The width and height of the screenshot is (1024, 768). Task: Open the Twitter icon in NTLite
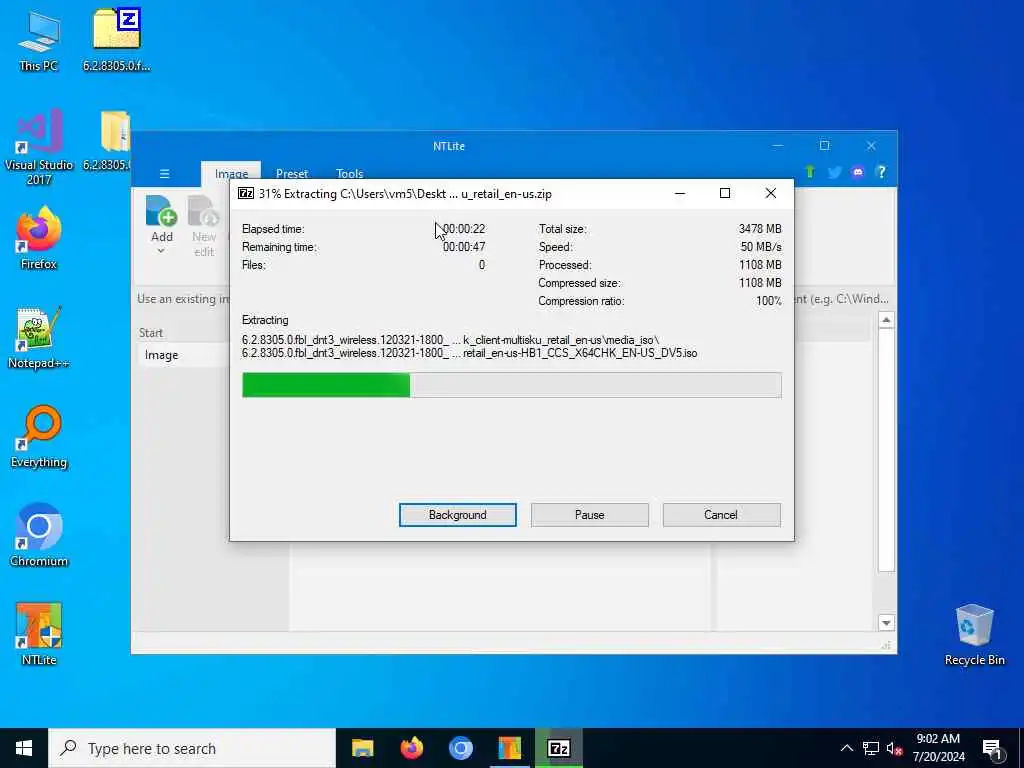(x=834, y=172)
